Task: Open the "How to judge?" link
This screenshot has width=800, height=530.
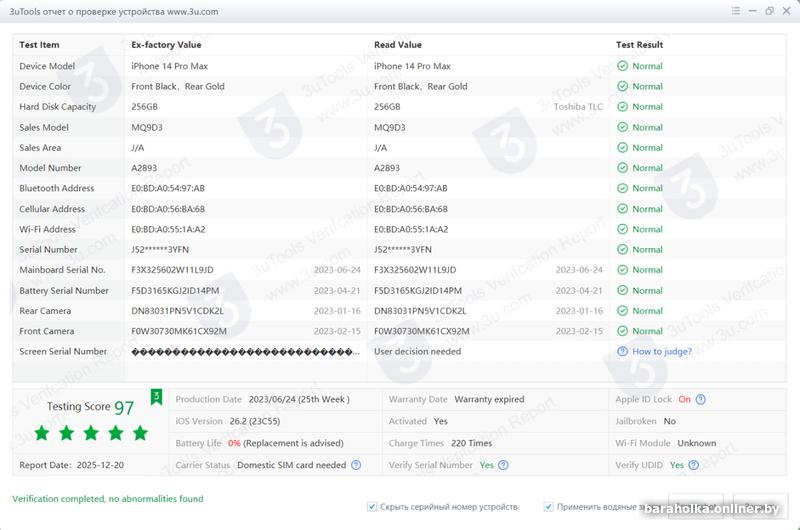Action: click(x=661, y=351)
